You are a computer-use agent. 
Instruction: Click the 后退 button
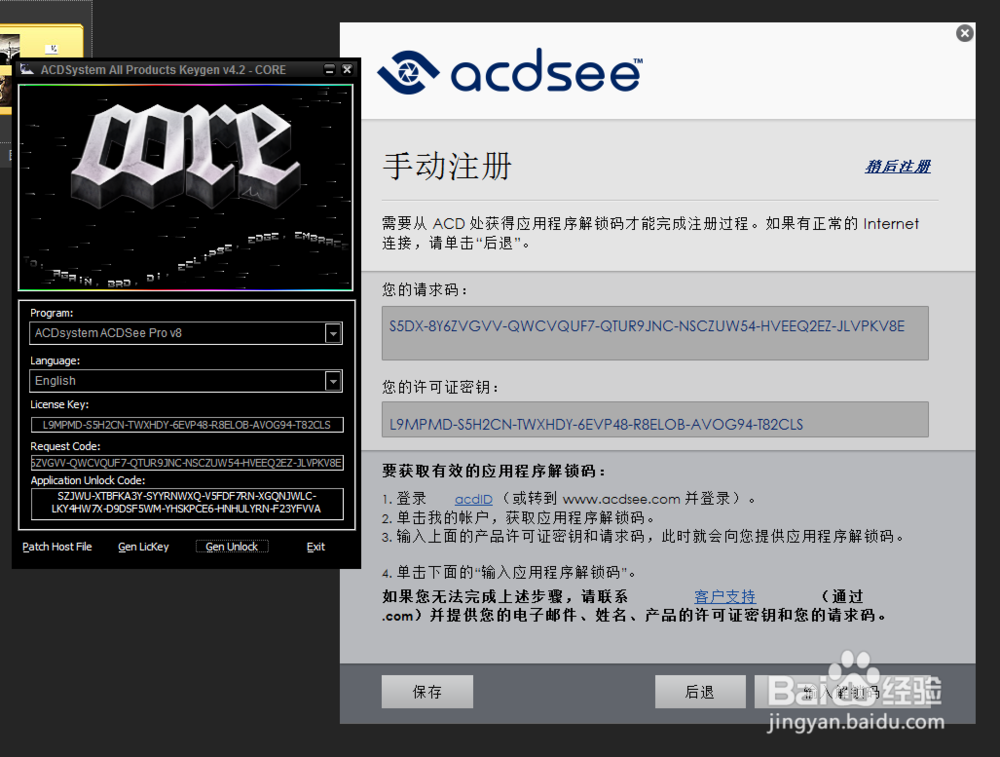[x=700, y=691]
